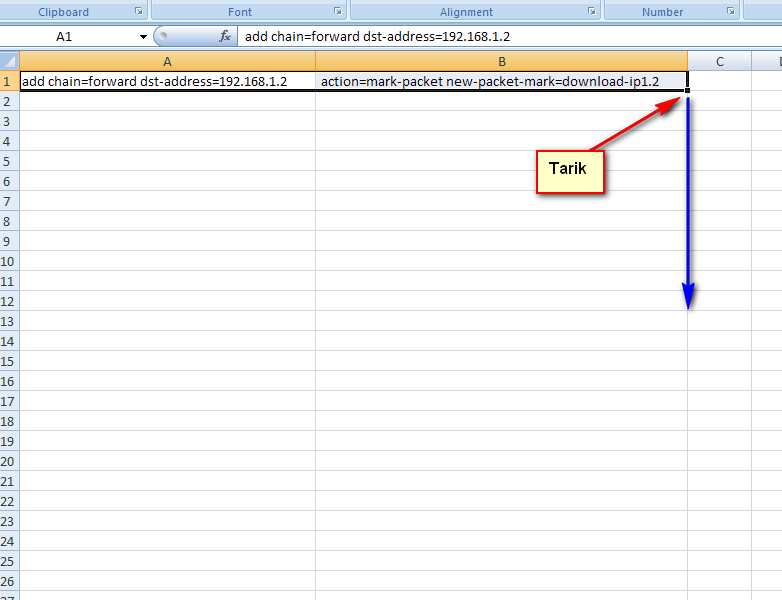The image size is (782, 600).
Task: Click the Alignment group label
Action: pos(466,12)
